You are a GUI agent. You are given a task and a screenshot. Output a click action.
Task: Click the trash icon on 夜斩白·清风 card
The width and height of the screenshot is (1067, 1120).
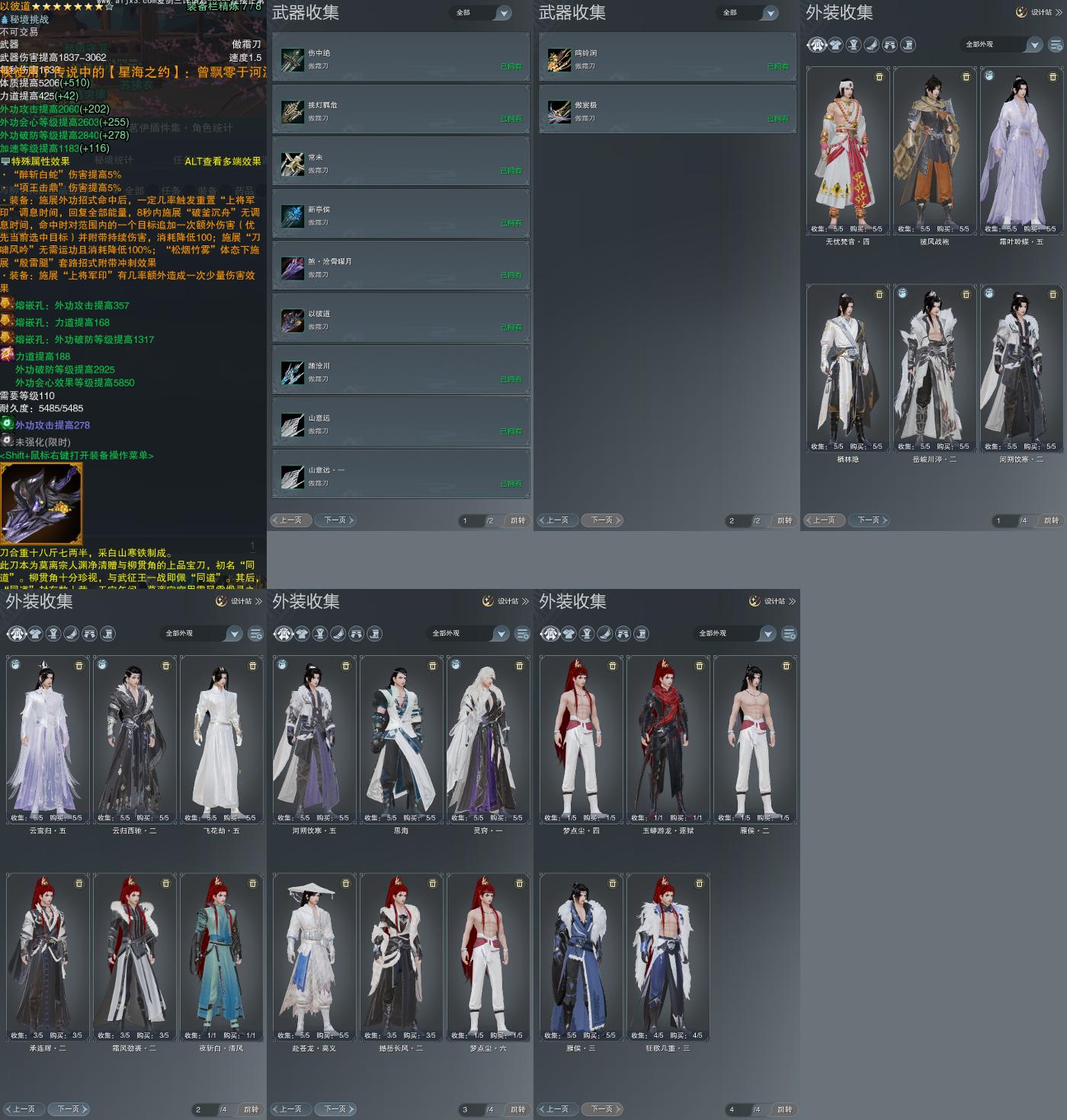point(253,884)
